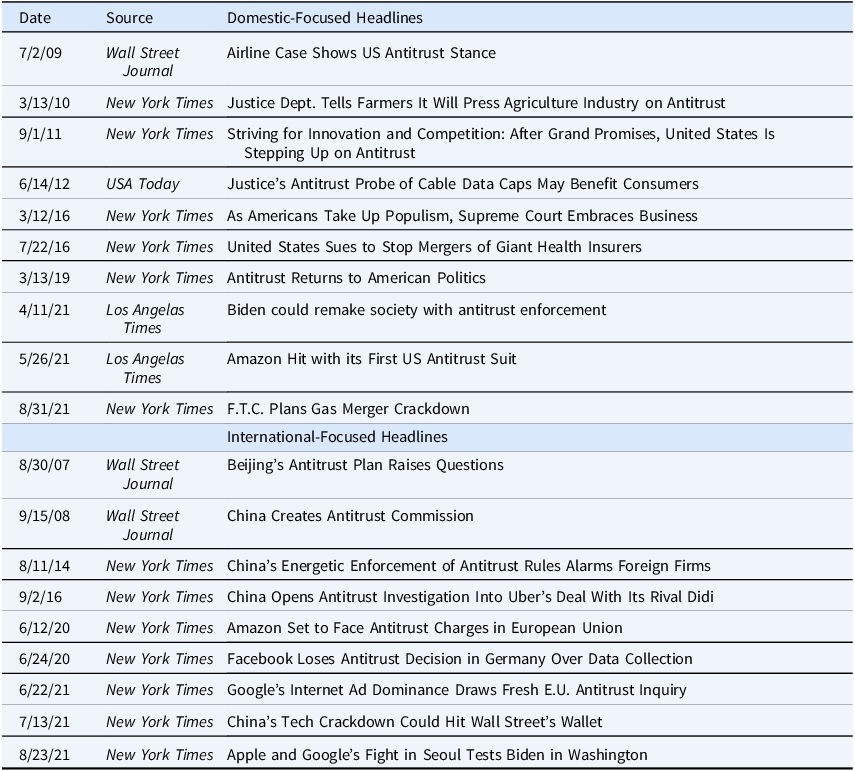Click the "Source" column header
The height and width of the screenshot is (771, 855).
pyautogui.click(x=129, y=18)
